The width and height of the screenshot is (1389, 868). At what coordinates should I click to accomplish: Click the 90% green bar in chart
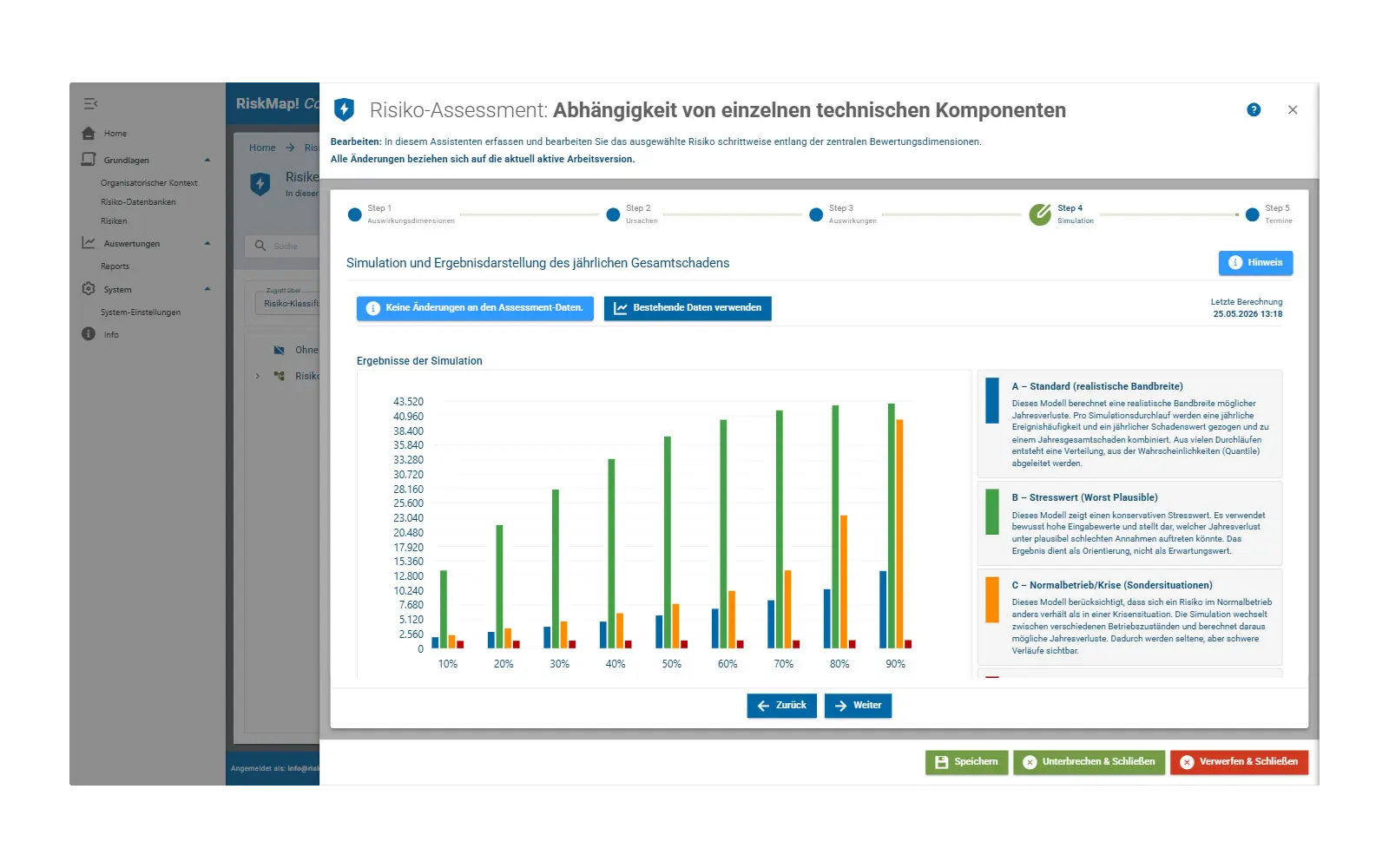[x=892, y=525]
